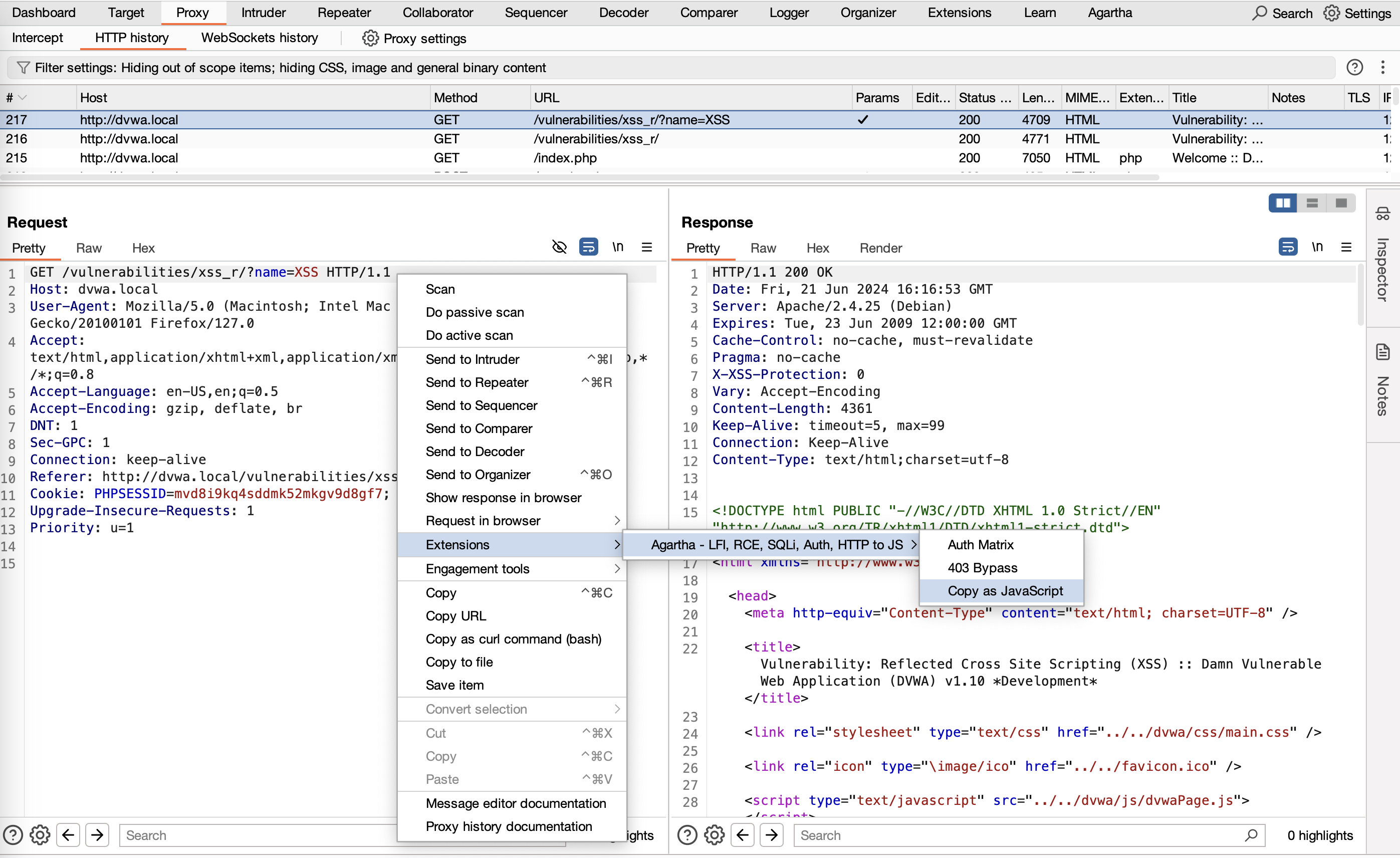The height and width of the screenshot is (858, 1400).
Task: Click history table horizontal scrollbar
Action: [x=580, y=177]
